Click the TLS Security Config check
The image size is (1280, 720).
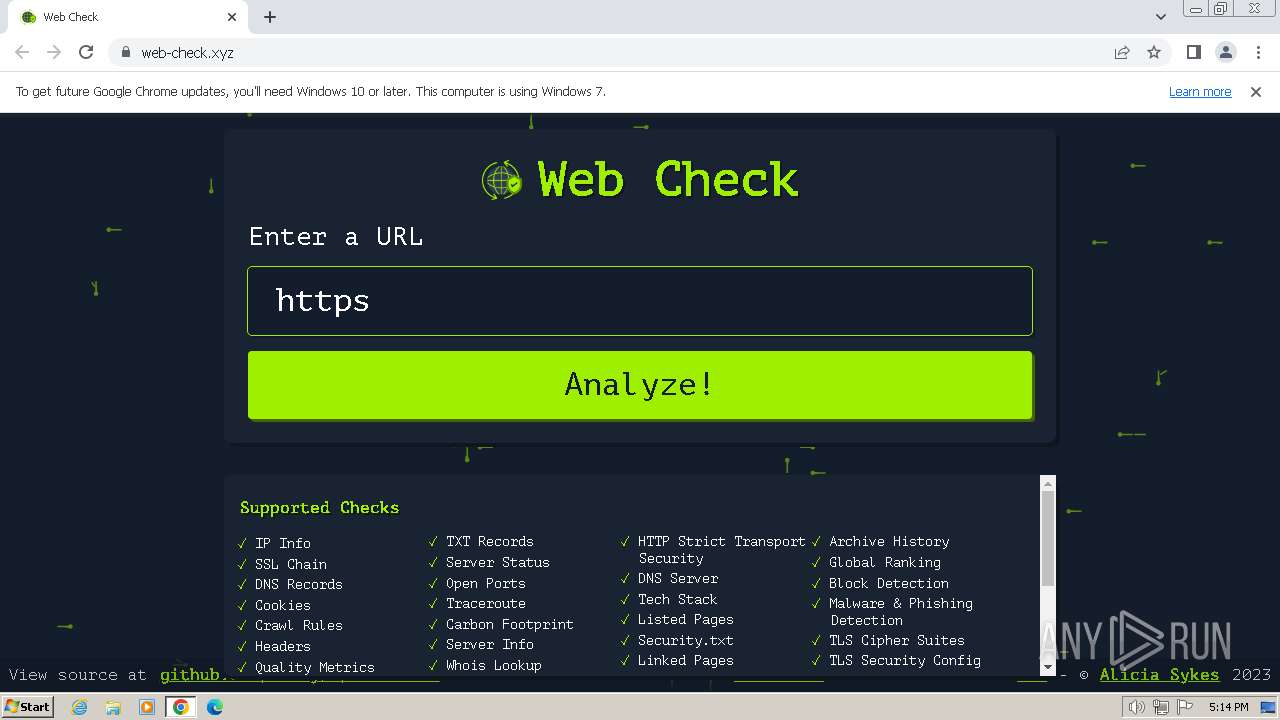[x=905, y=660]
